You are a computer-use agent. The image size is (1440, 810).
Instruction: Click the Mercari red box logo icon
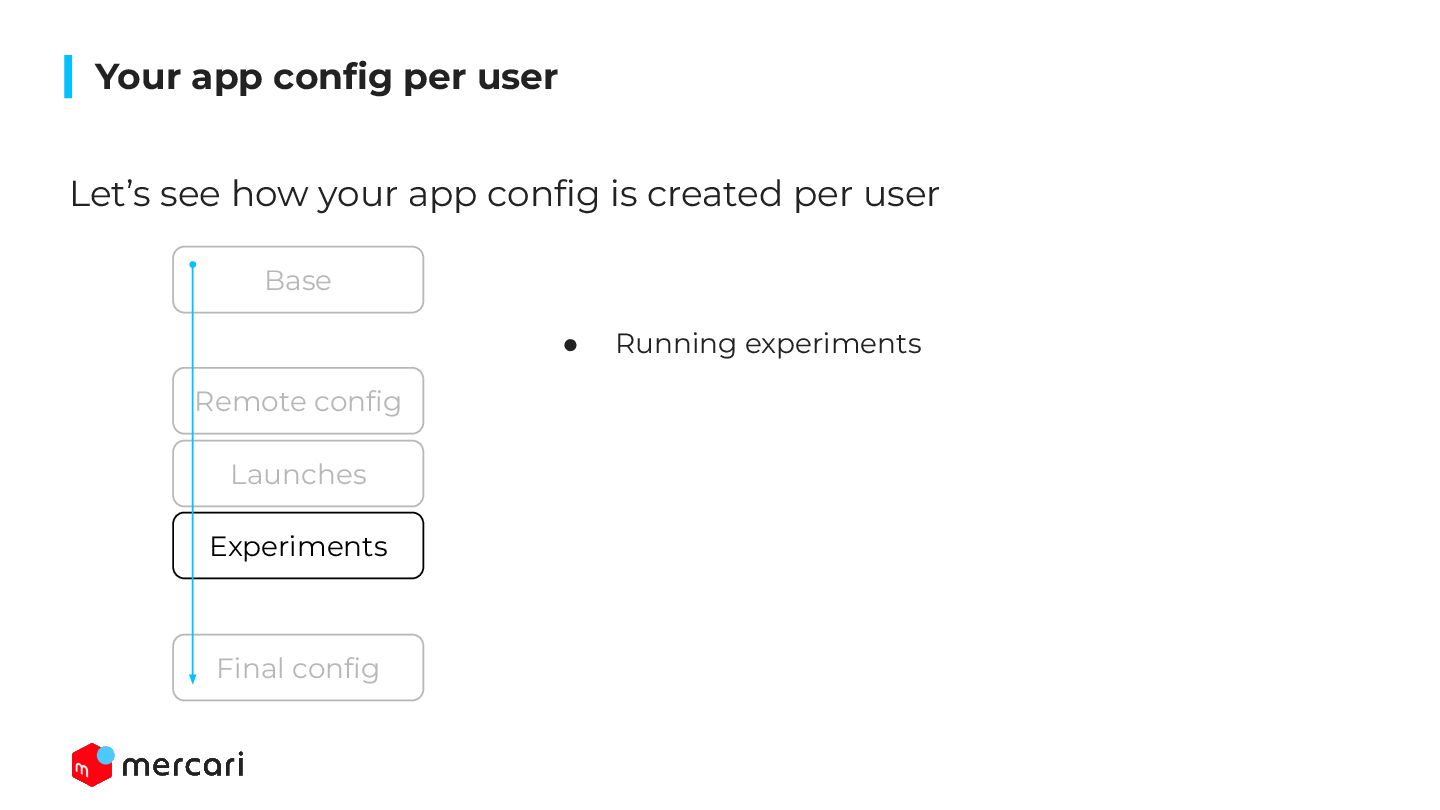91,766
